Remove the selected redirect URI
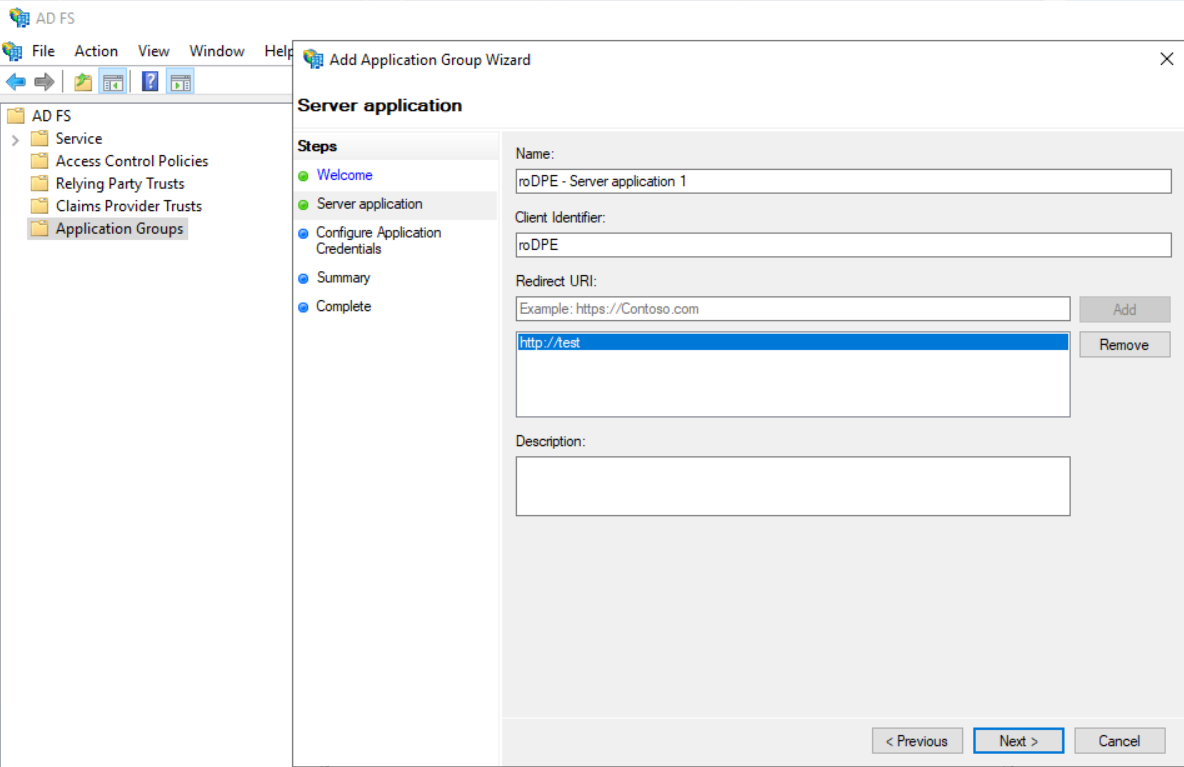 coord(1124,345)
